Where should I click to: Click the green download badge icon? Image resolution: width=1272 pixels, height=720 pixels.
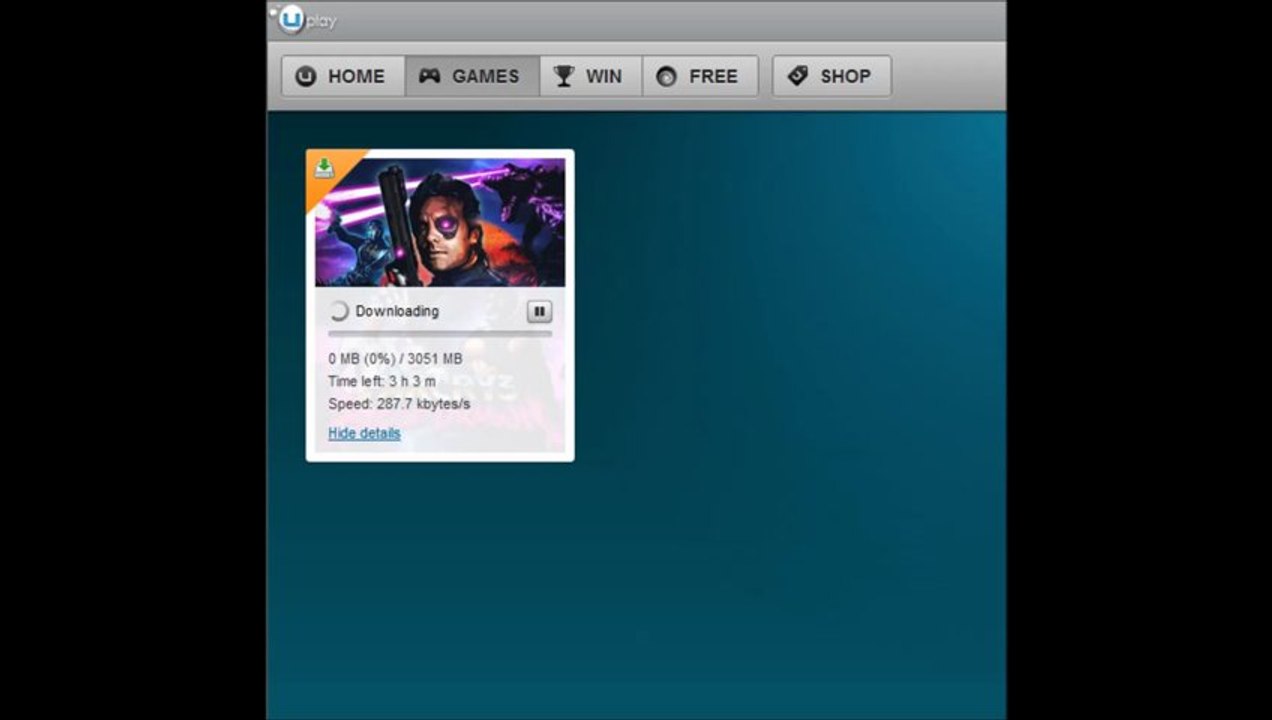324,168
